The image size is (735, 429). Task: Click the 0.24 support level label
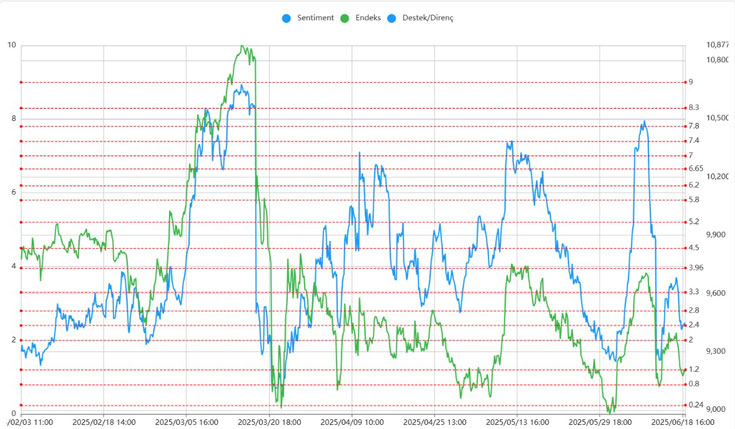pyautogui.click(x=695, y=405)
